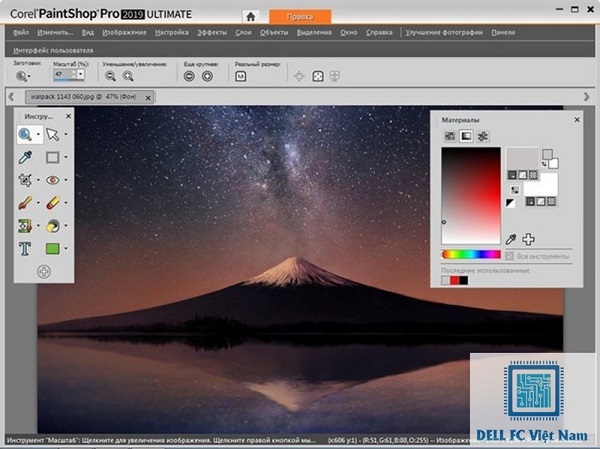Switch Материалы to HSL map tab icon
Viewport: 600px width, 449px height.
(x=466, y=136)
